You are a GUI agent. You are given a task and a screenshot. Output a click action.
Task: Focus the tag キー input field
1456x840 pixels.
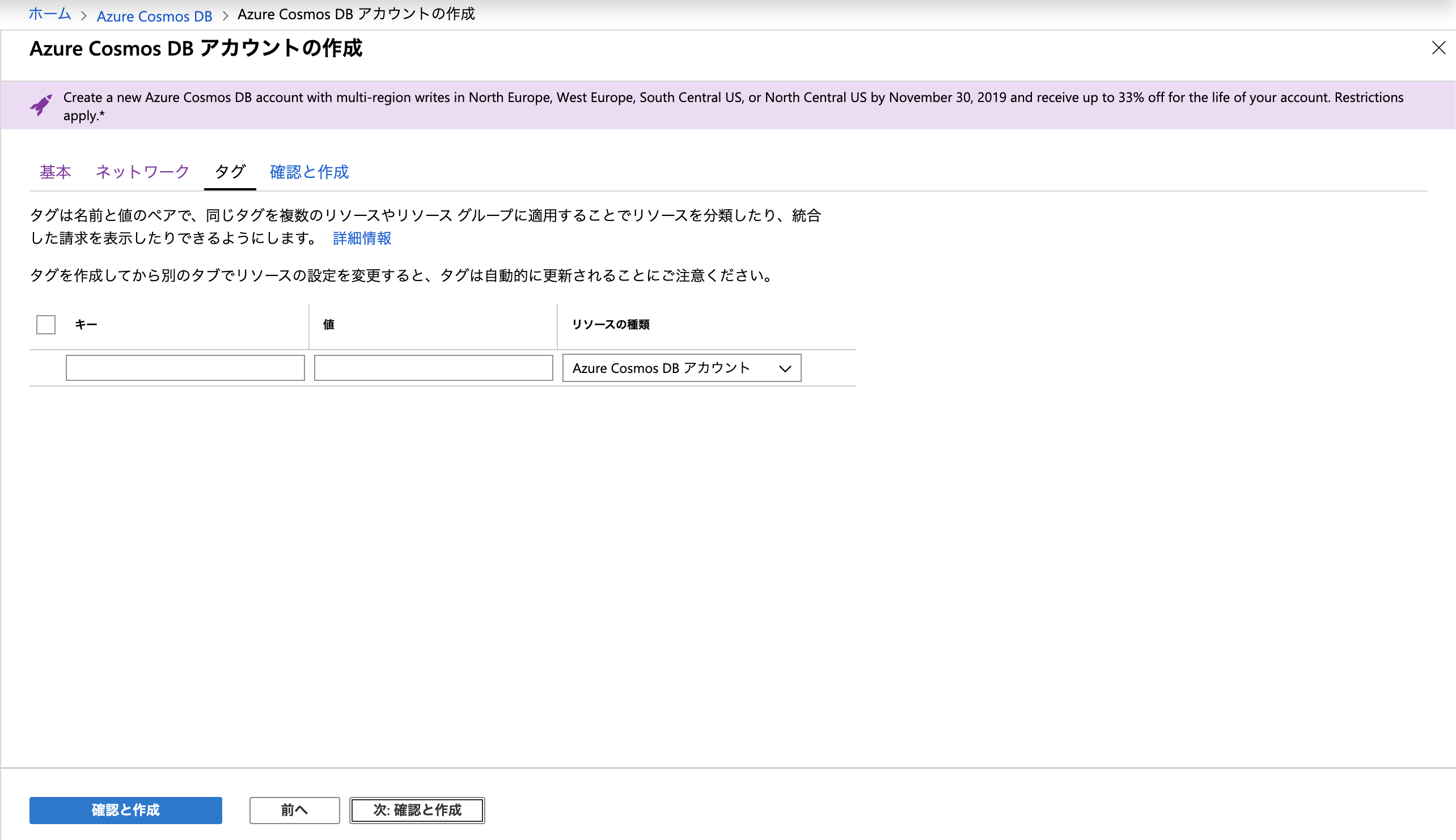(185, 368)
